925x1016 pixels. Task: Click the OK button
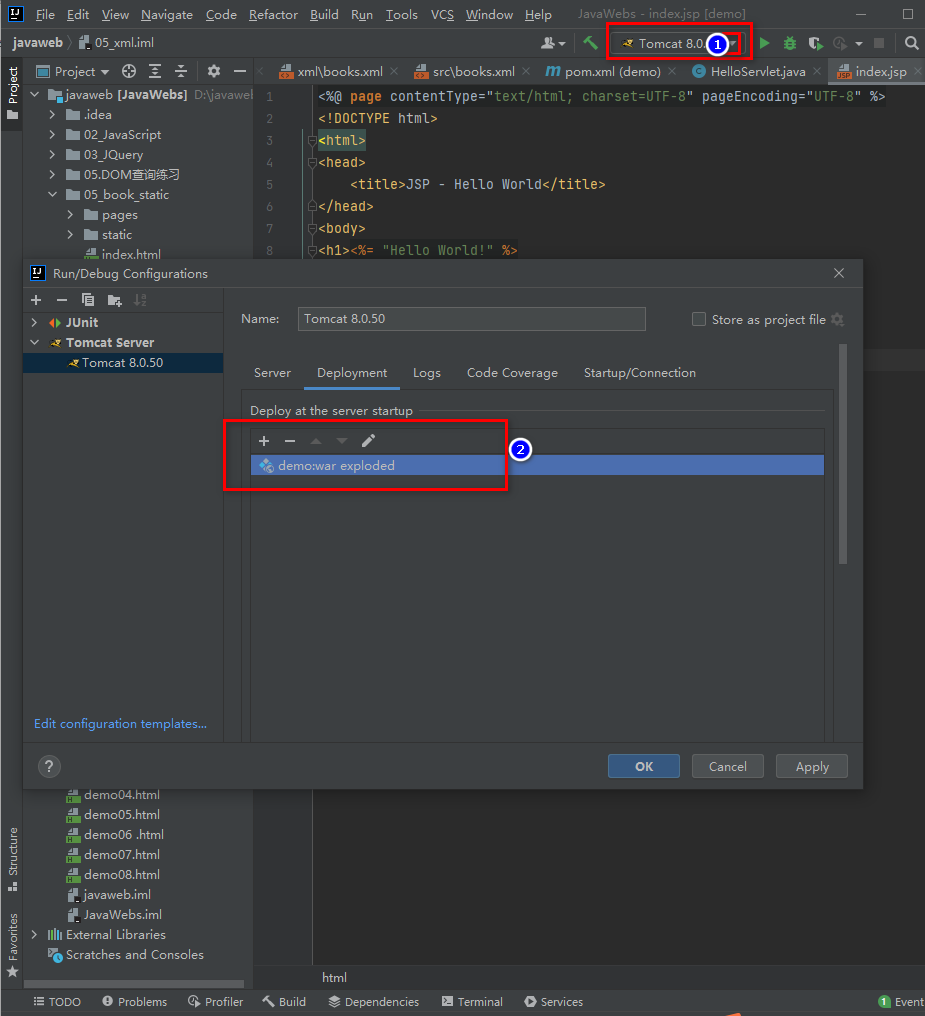click(644, 766)
